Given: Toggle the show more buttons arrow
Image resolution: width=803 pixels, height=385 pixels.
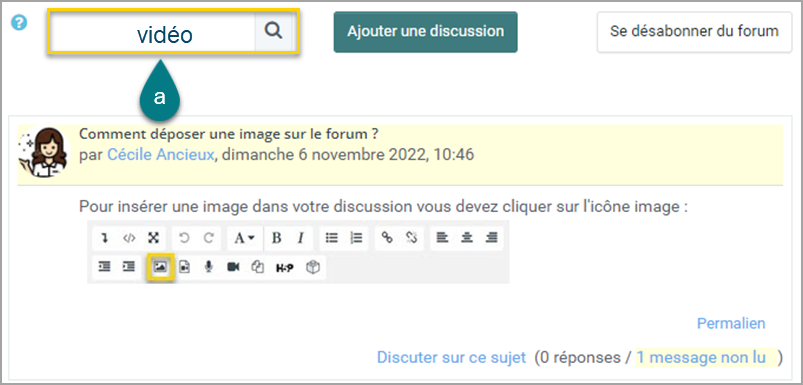Looking at the screenshot, I should tap(104, 238).
